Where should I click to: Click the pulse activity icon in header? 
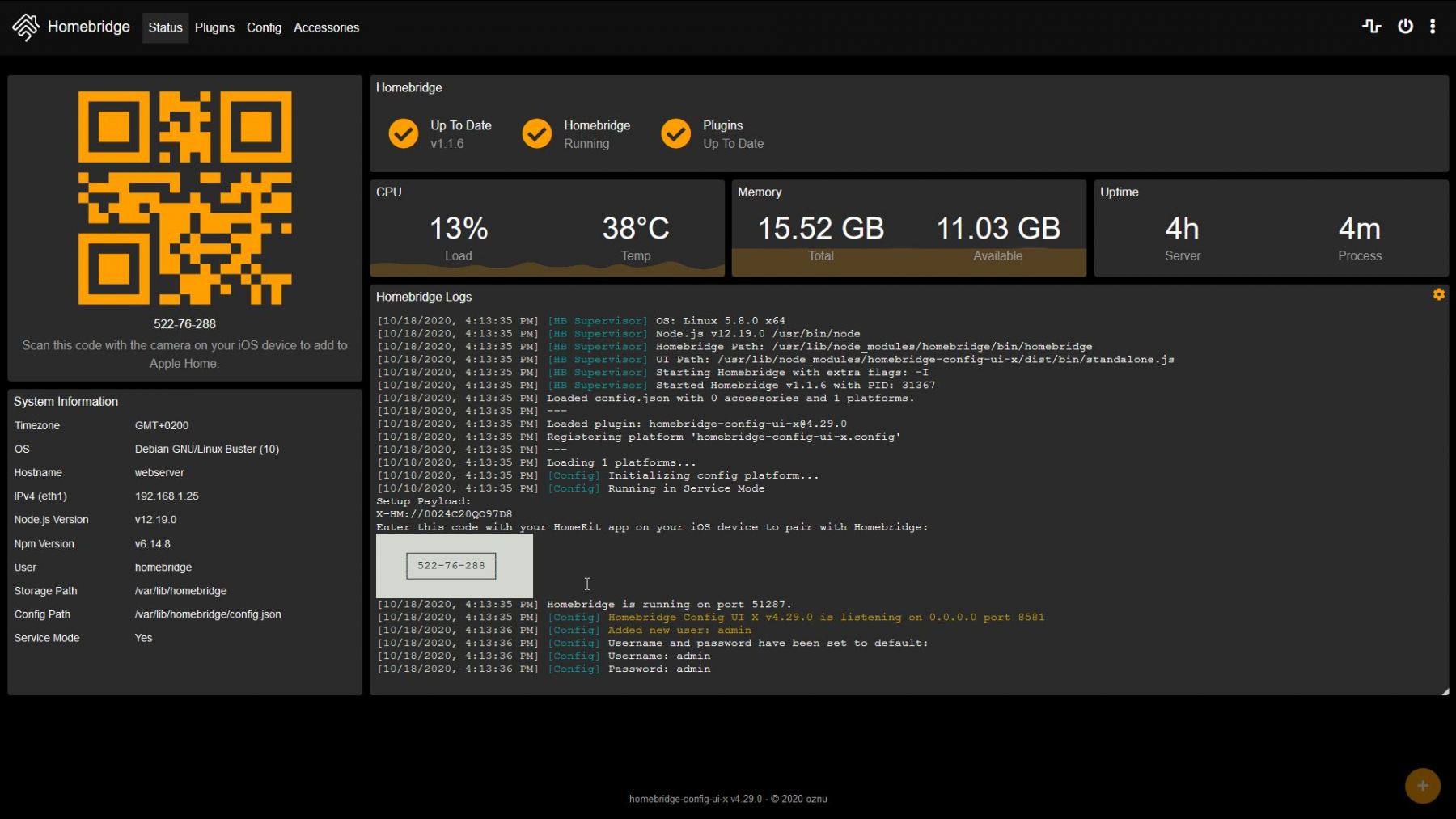coord(1371,27)
